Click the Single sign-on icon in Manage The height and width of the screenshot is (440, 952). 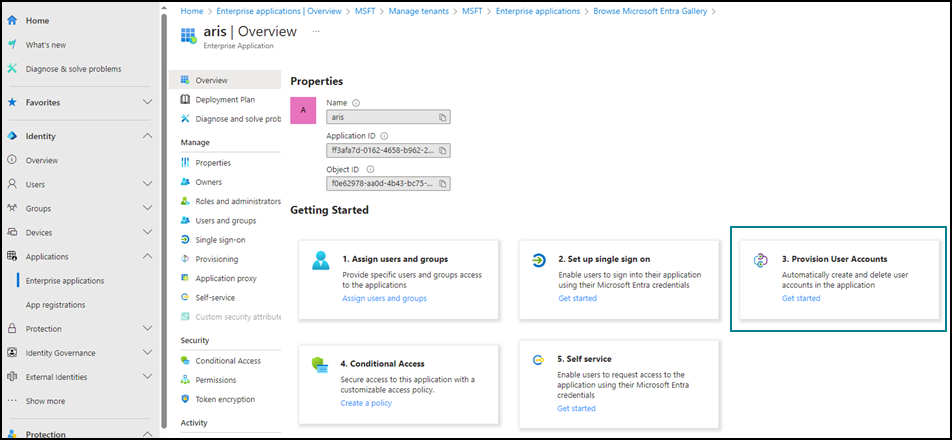tap(185, 240)
